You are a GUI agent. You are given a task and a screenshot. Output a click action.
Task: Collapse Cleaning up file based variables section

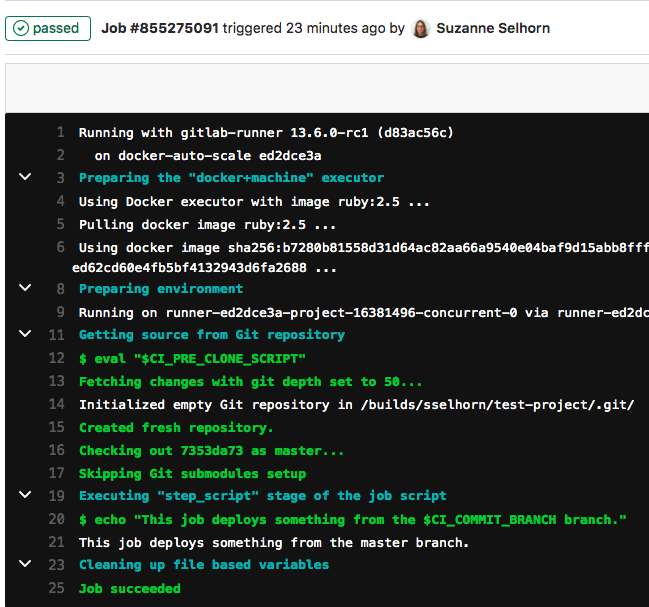click(25, 564)
